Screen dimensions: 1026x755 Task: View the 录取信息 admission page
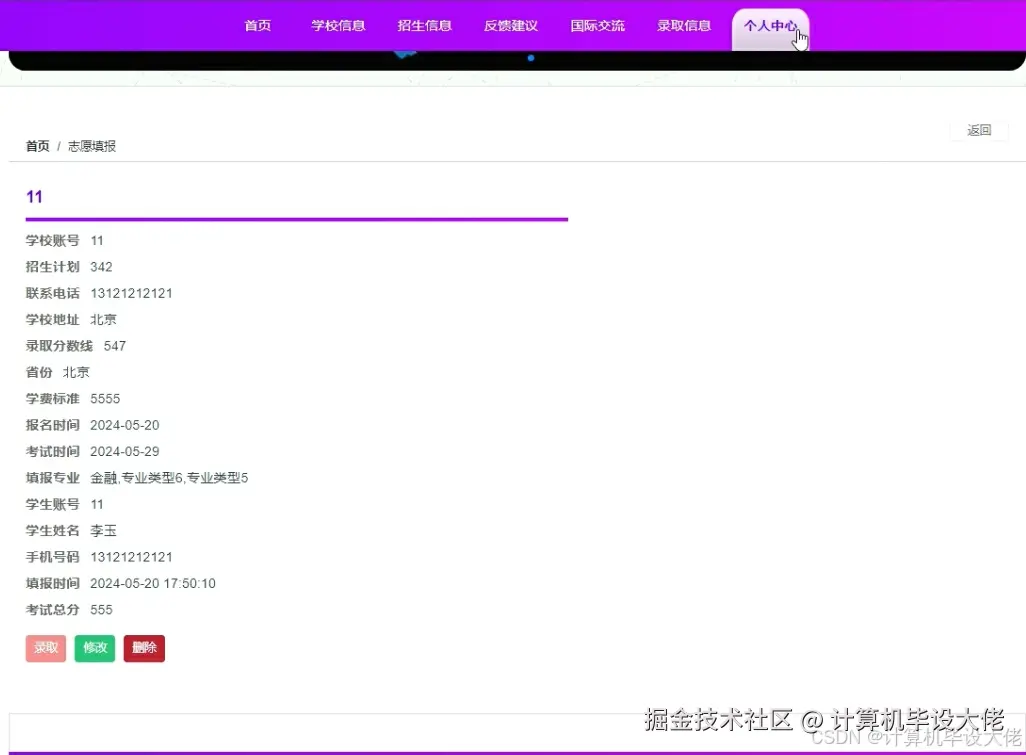[684, 27]
